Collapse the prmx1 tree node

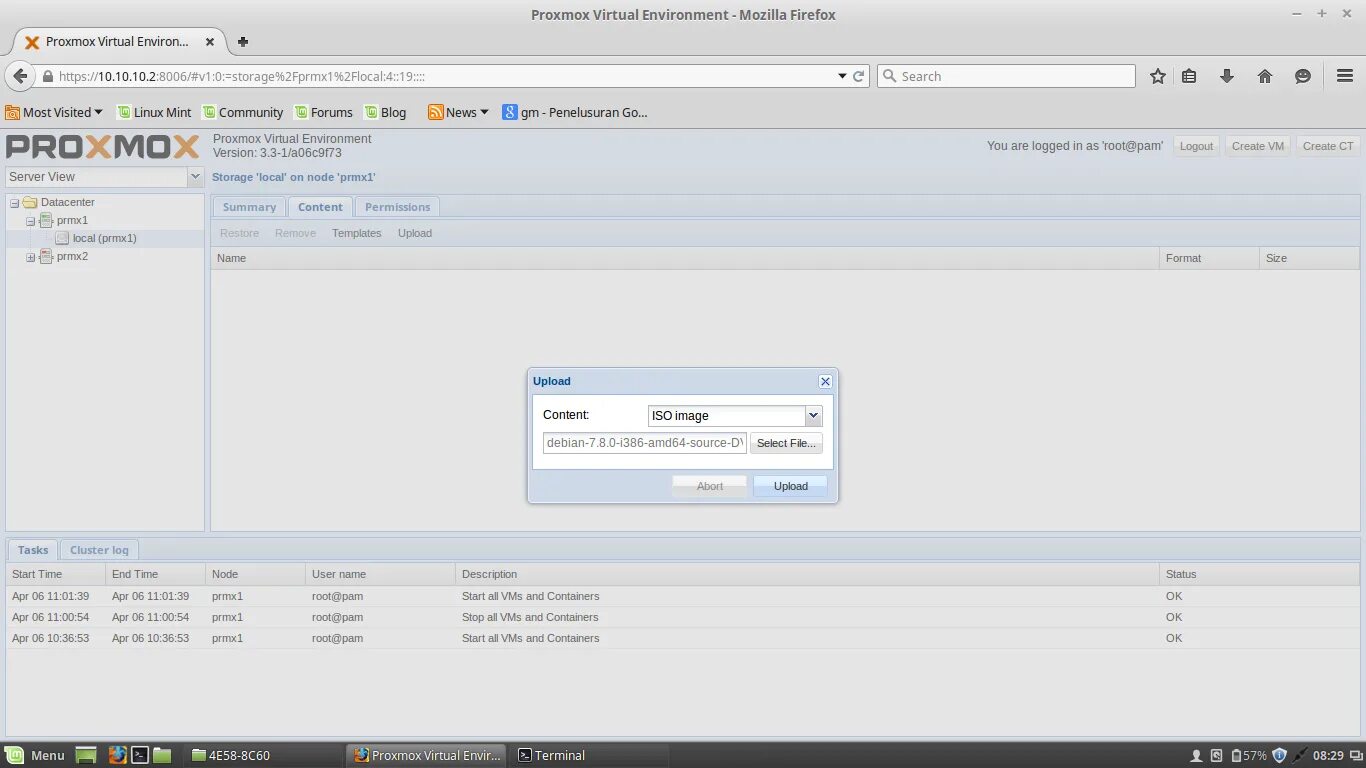pos(31,221)
